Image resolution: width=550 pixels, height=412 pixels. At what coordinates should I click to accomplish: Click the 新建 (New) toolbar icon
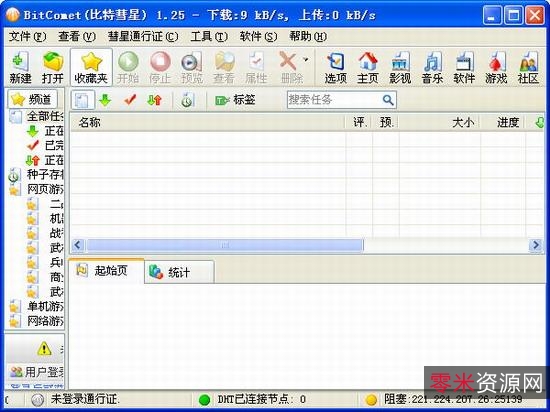pos(20,67)
